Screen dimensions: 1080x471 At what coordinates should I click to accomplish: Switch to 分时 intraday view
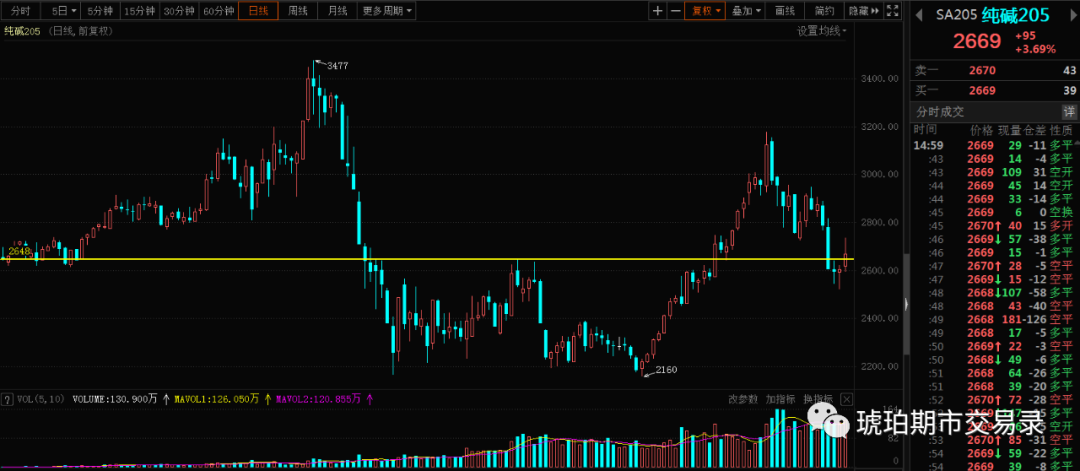click(x=21, y=11)
